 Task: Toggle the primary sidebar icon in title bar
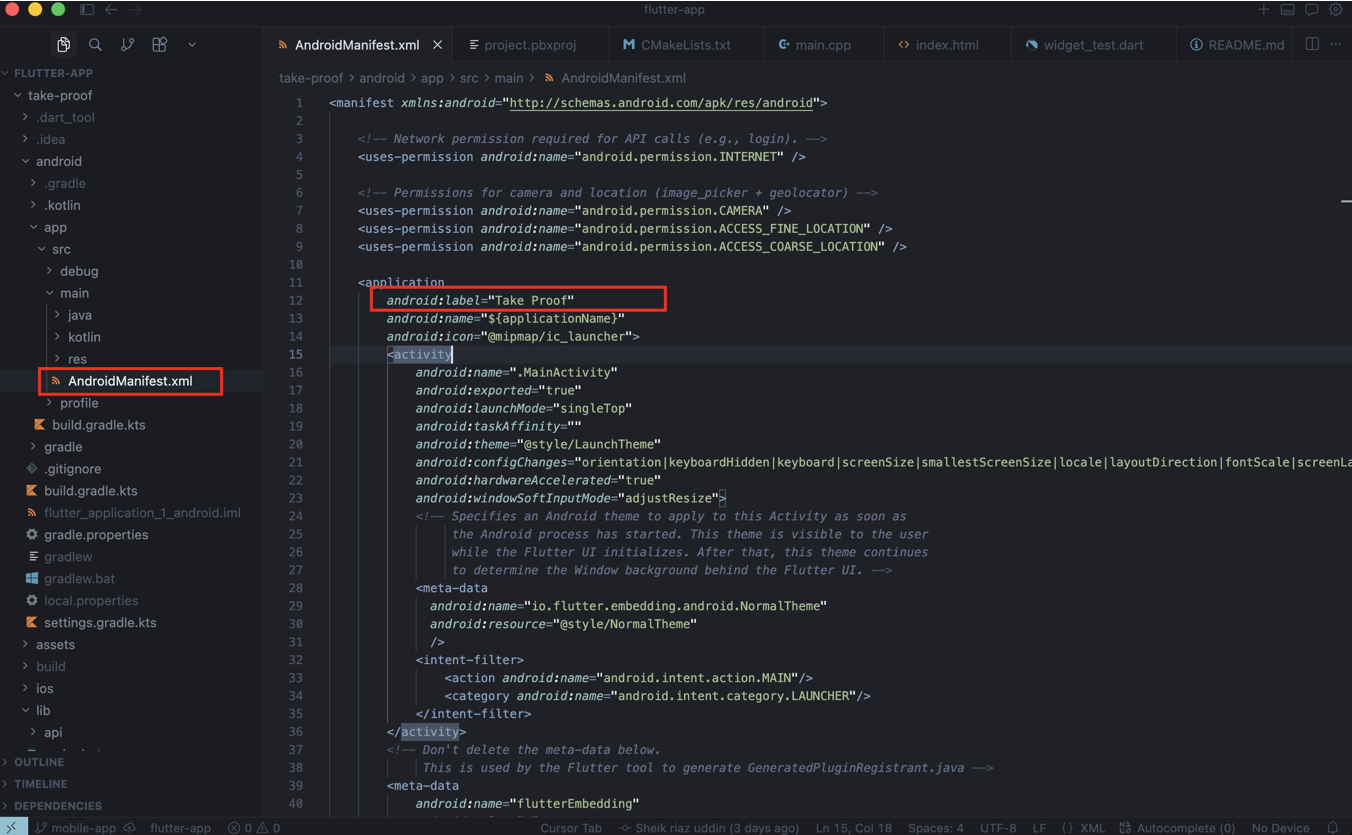(87, 10)
